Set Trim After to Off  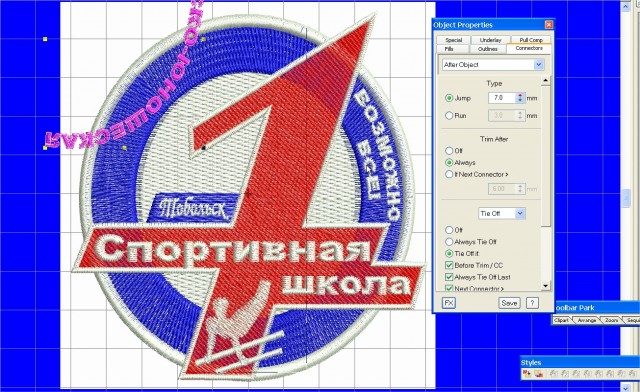449,151
